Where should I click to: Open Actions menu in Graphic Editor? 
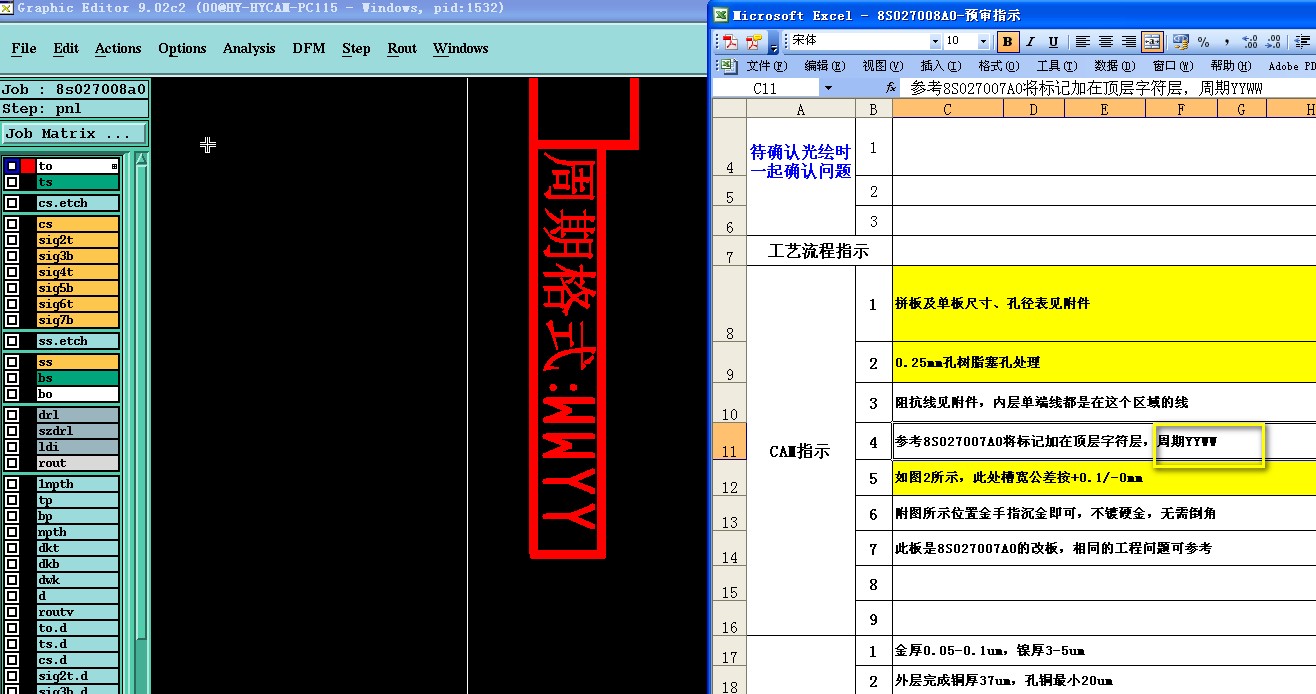point(118,48)
